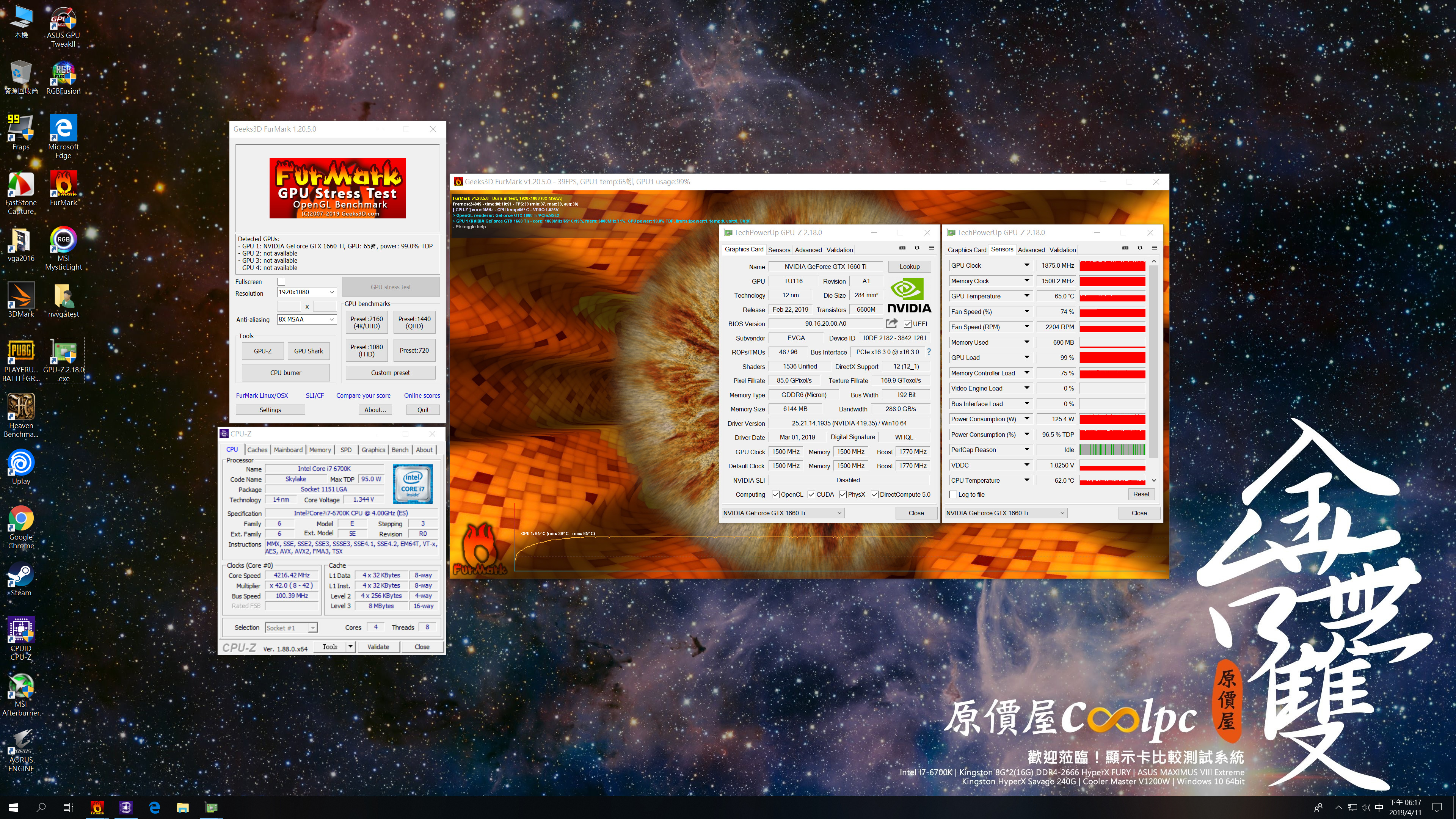The width and height of the screenshot is (1456, 819).
Task: Toggle Fullscreen checkbox in FurMark
Action: pyautogui.click(x=281, y=281)
